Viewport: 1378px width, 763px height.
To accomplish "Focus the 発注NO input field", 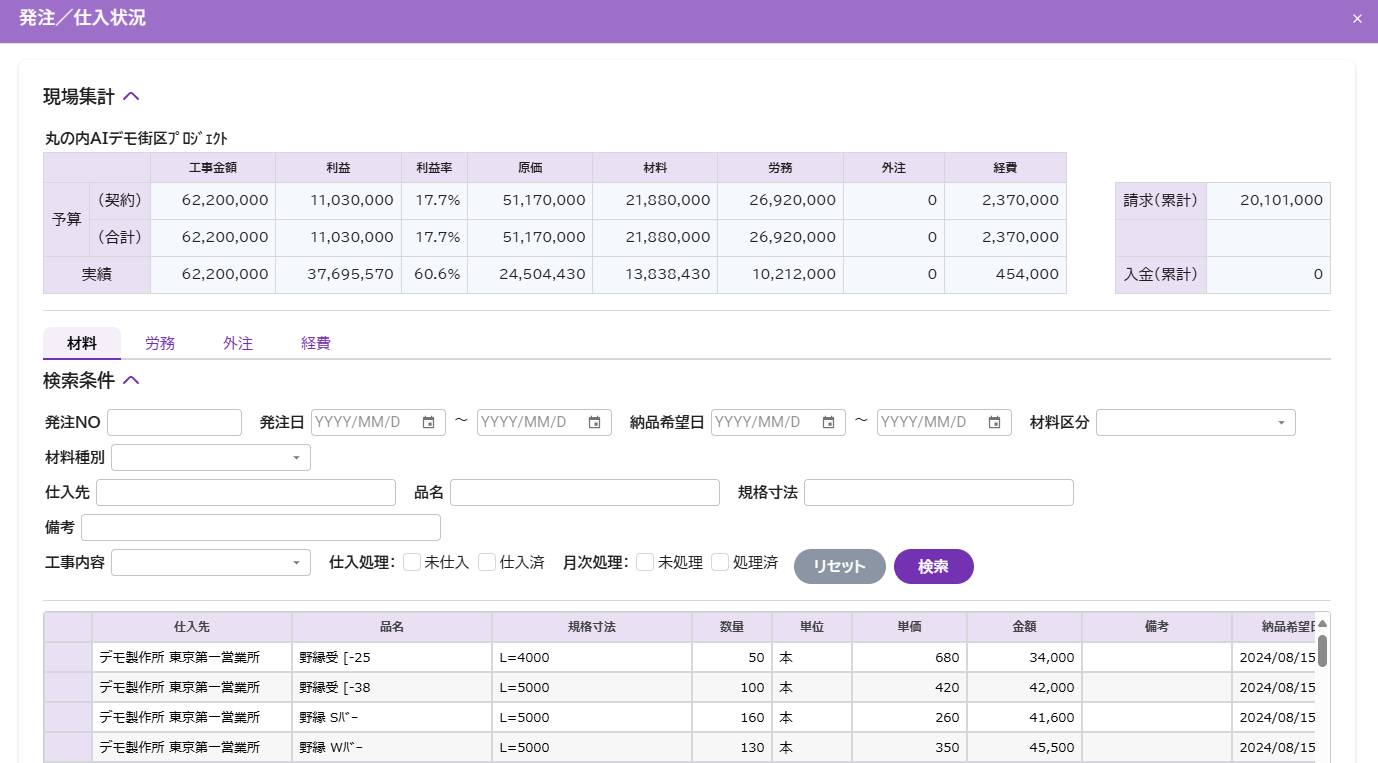I will [x=175, y=423].
